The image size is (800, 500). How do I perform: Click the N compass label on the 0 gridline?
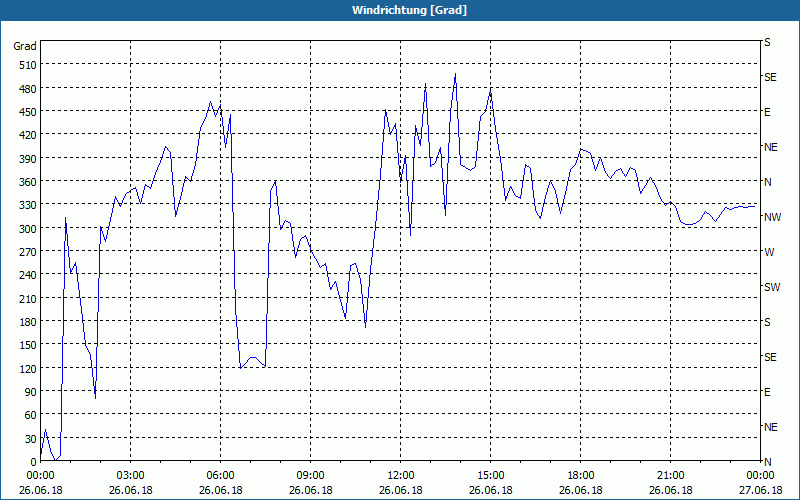[x=767, y=462]
